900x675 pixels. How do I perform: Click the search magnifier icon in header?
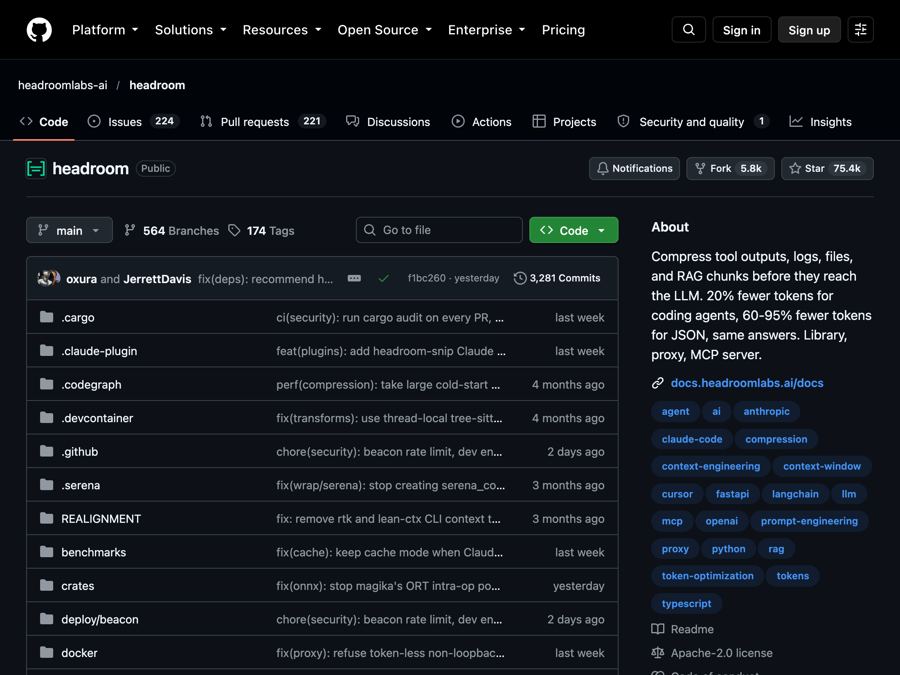[689, 30]
